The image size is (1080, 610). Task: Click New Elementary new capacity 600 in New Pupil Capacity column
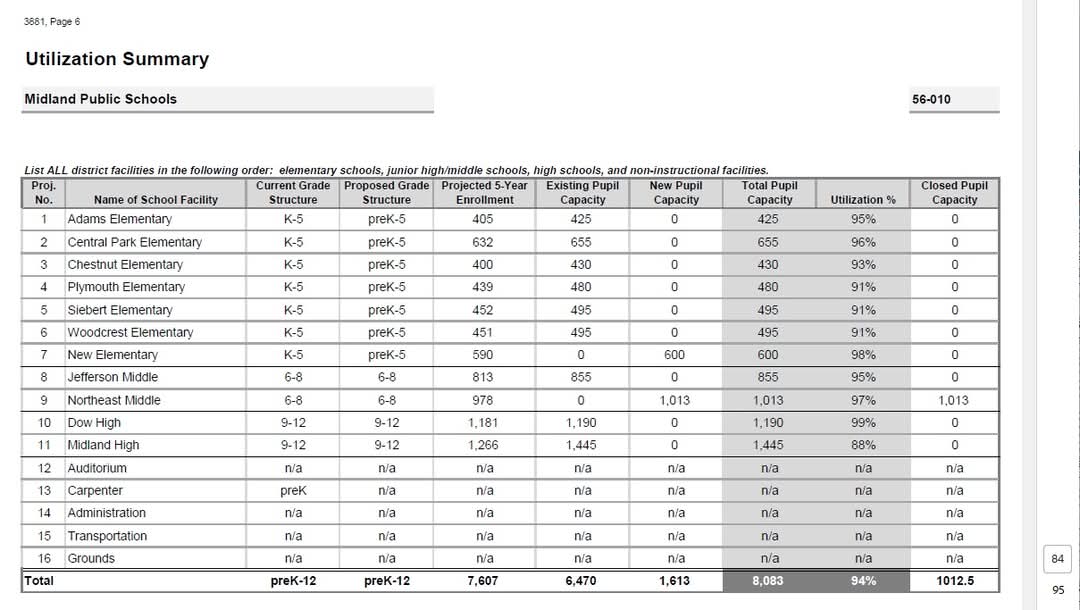coord(674,355)
